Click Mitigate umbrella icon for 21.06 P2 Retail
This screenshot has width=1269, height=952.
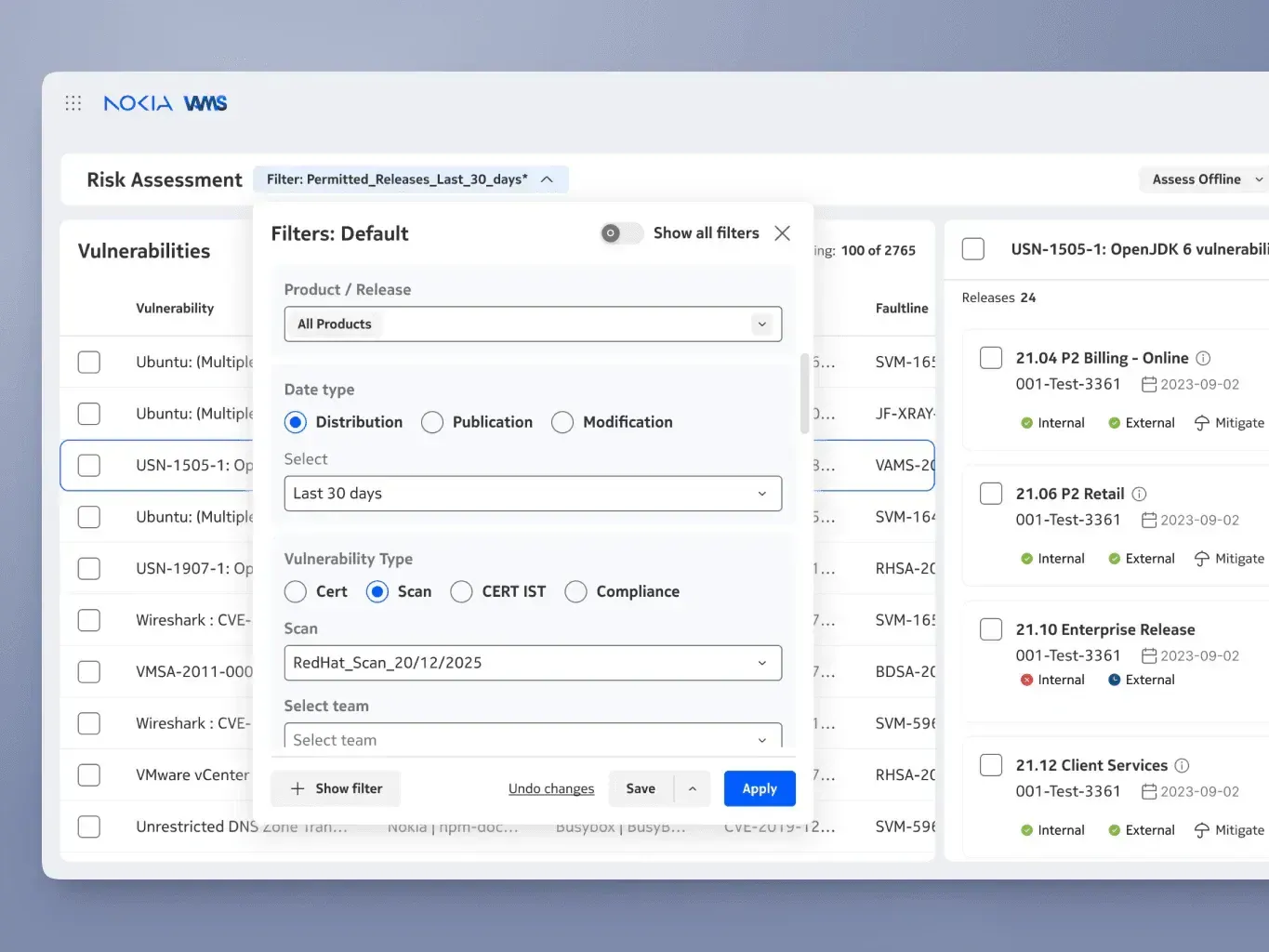(x=1202, y=559)
